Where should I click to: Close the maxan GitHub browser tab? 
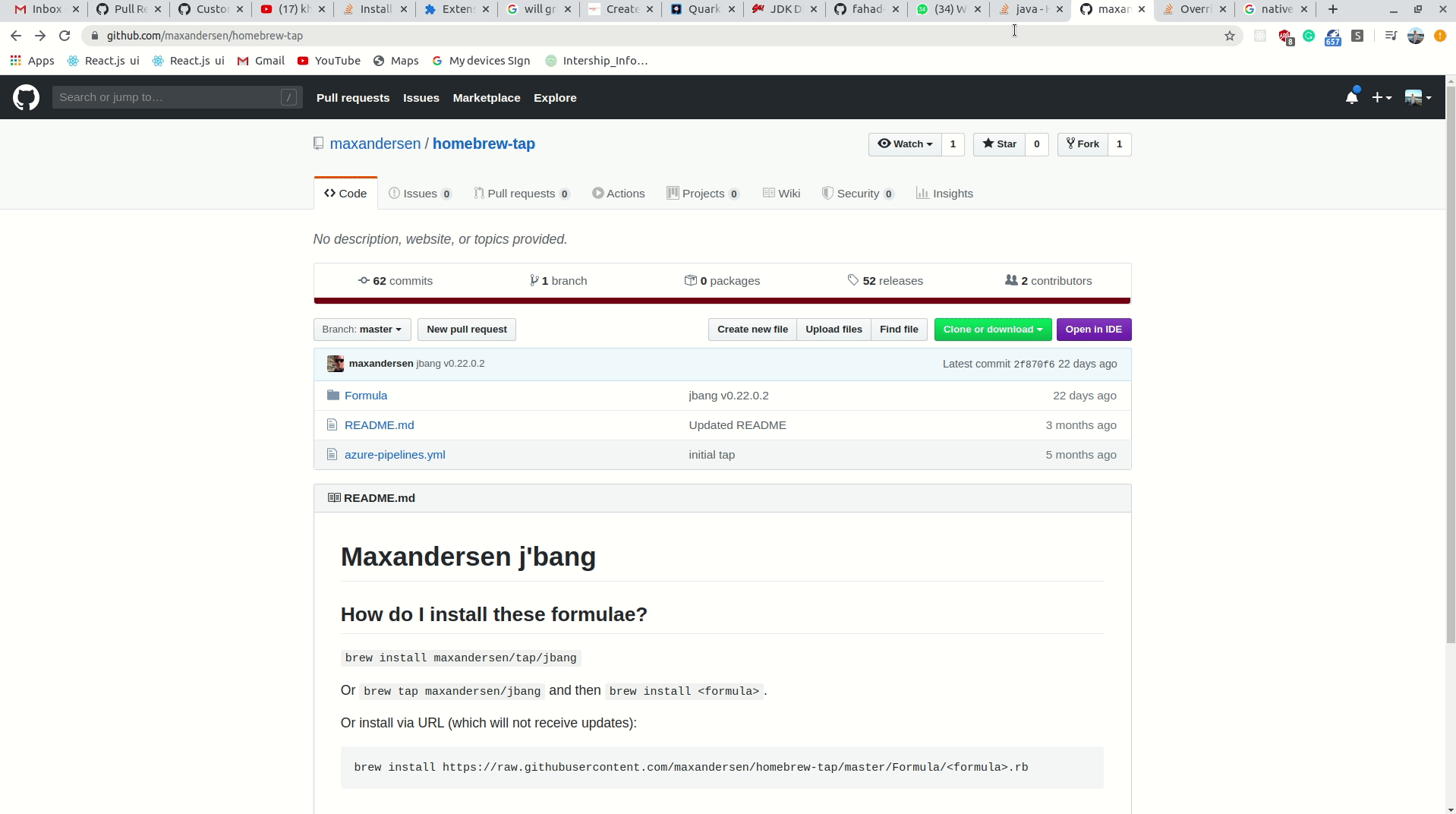tap(1141, 9)
